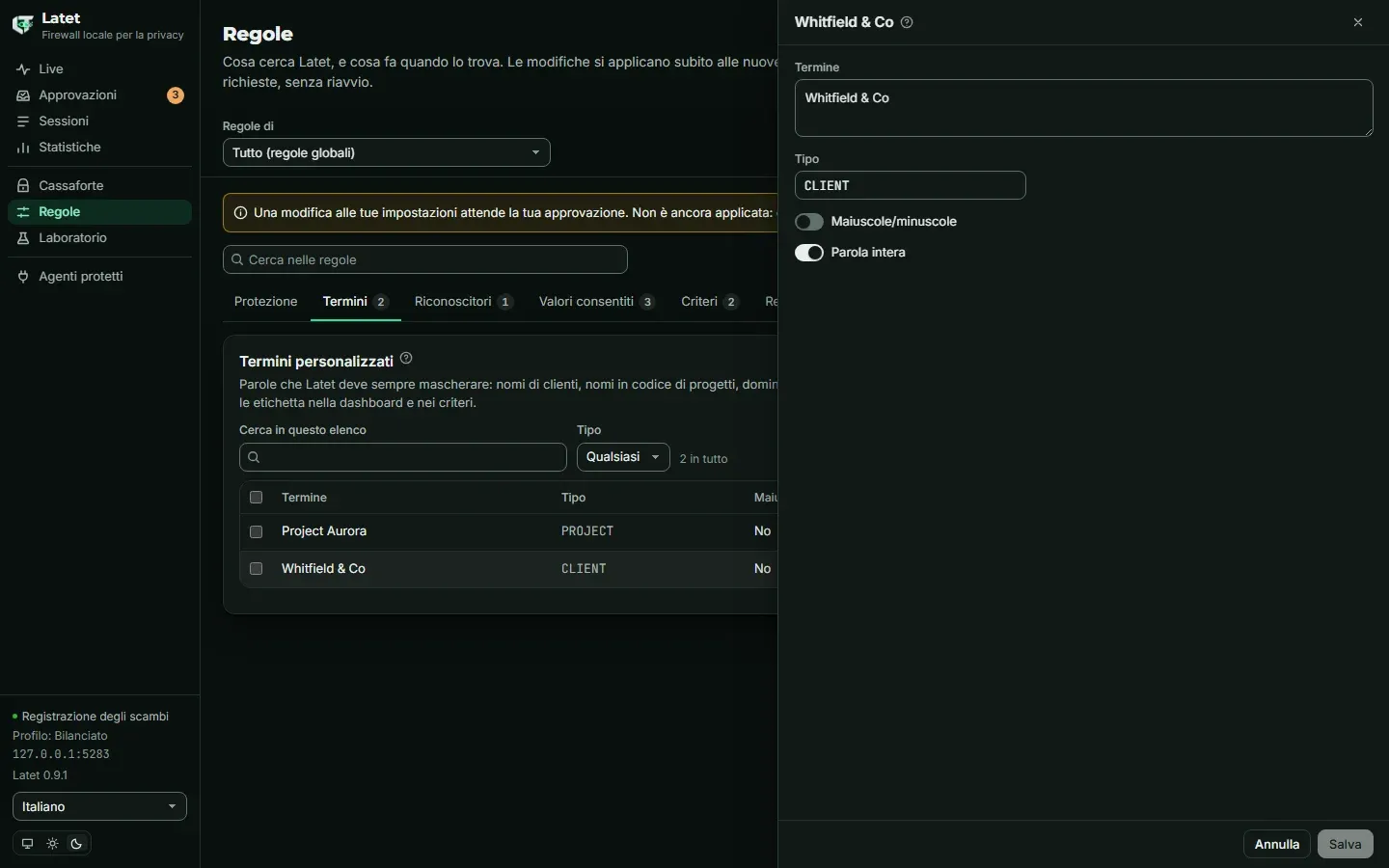Viewport: 1389px width, 868px height.
Task: Open Agenti protetti in sidebar
Action: click(99, 277)
